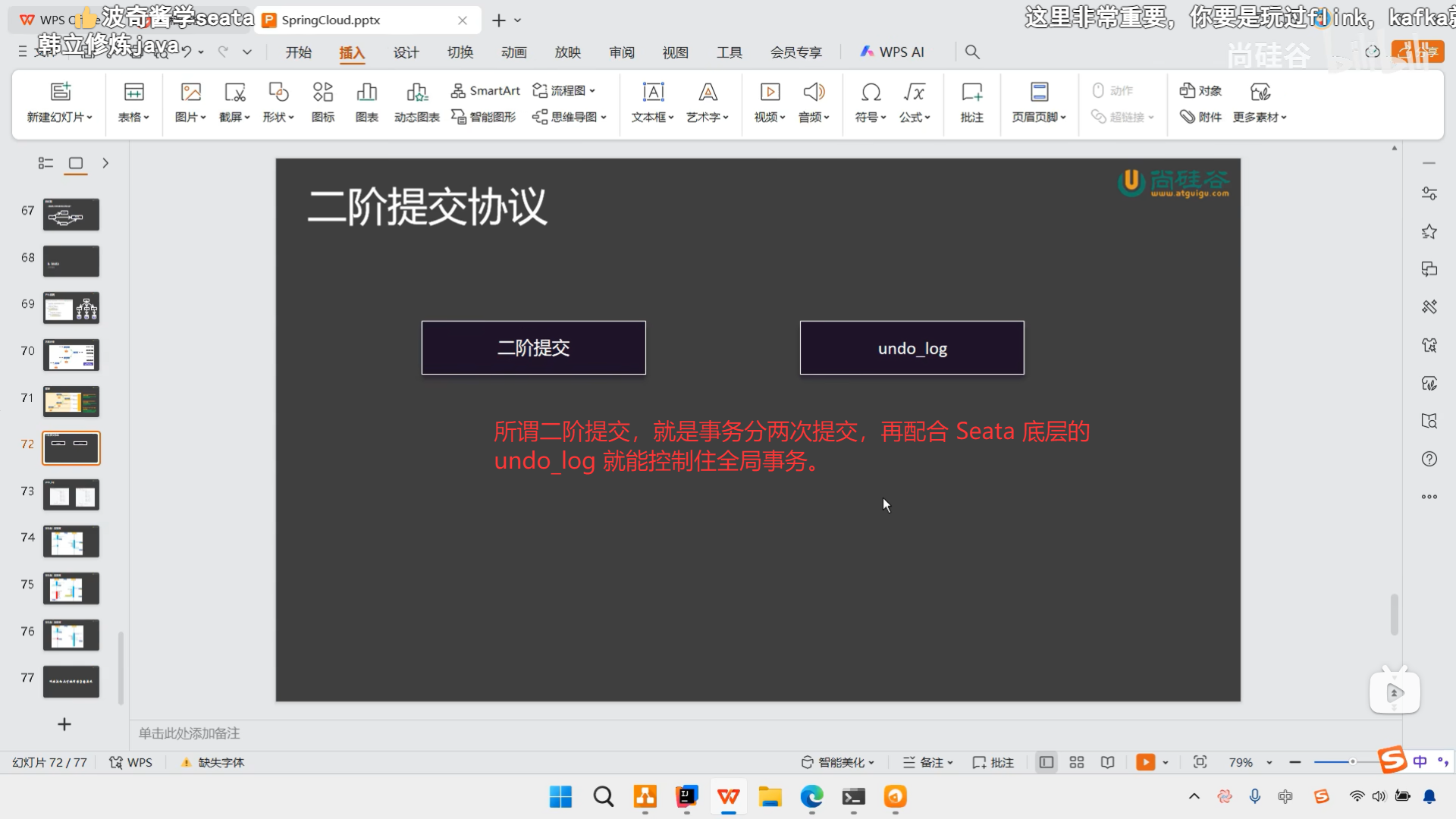Image resolution: width=1456 pixels, height=819 pixels.
Task: Toggle reading view book icon
Action: 1108,762
